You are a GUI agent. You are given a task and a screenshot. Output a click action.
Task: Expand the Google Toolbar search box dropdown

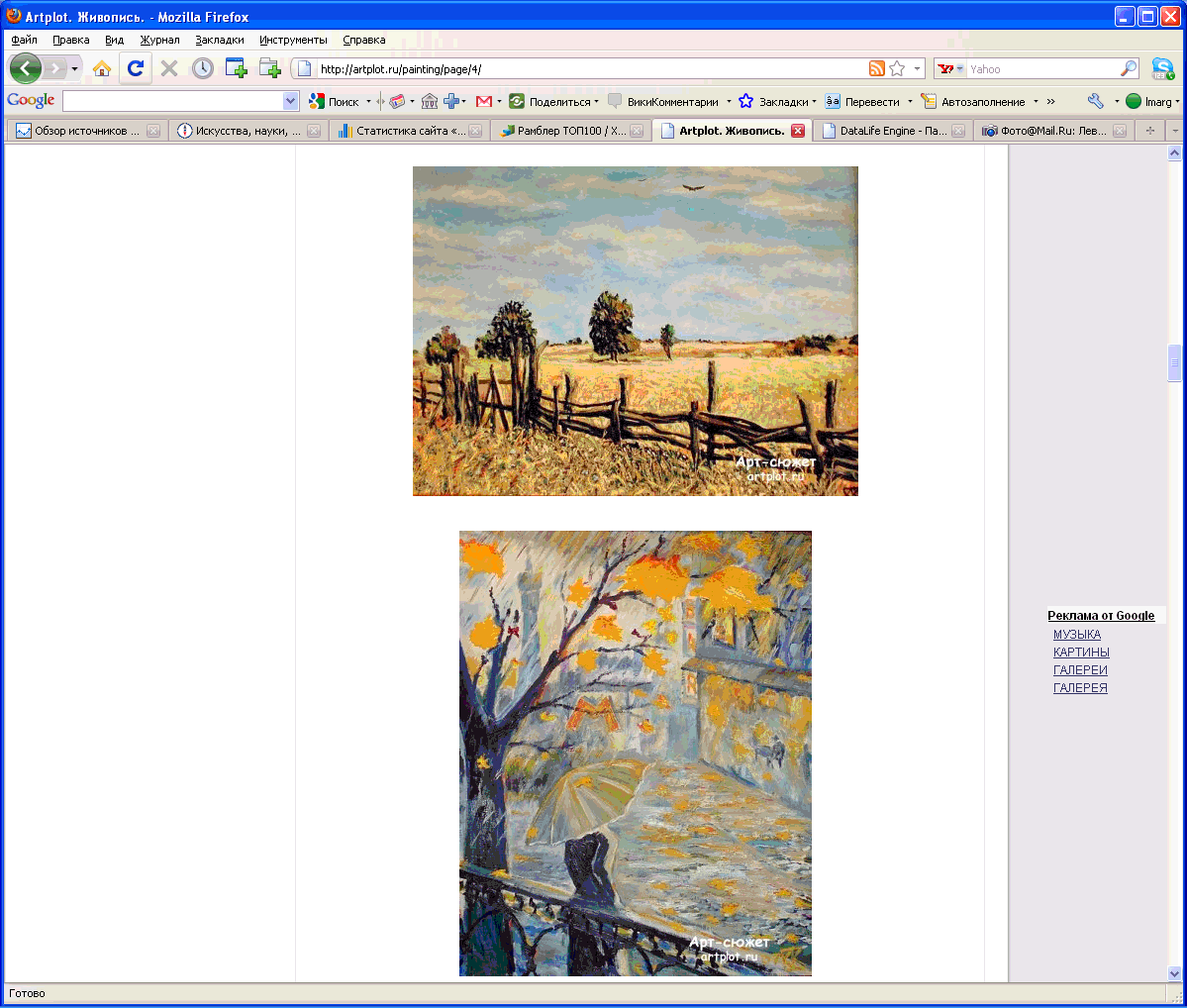(291, 101)
